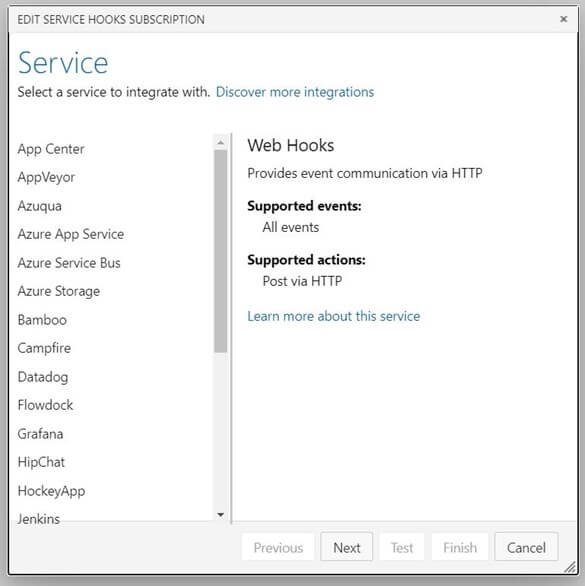Click the resize grip in dialog corner
This screenshot has height=586, width=585.
[x=570, y=567]
